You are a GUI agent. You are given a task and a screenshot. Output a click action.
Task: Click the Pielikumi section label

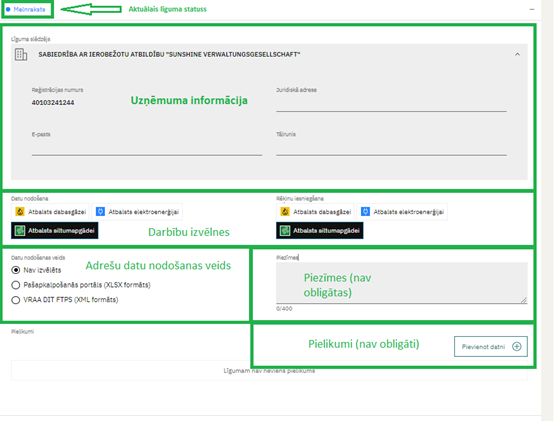click(x=22, y=332)
